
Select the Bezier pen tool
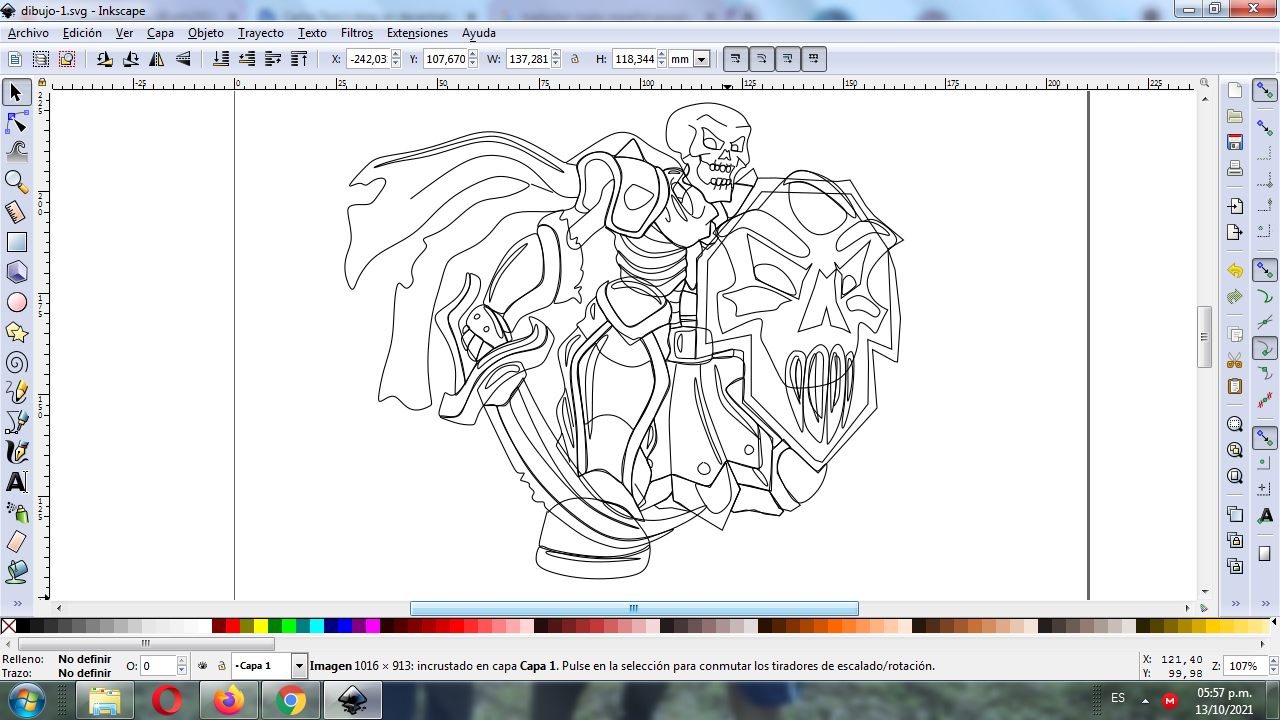[x=16, y=422]
